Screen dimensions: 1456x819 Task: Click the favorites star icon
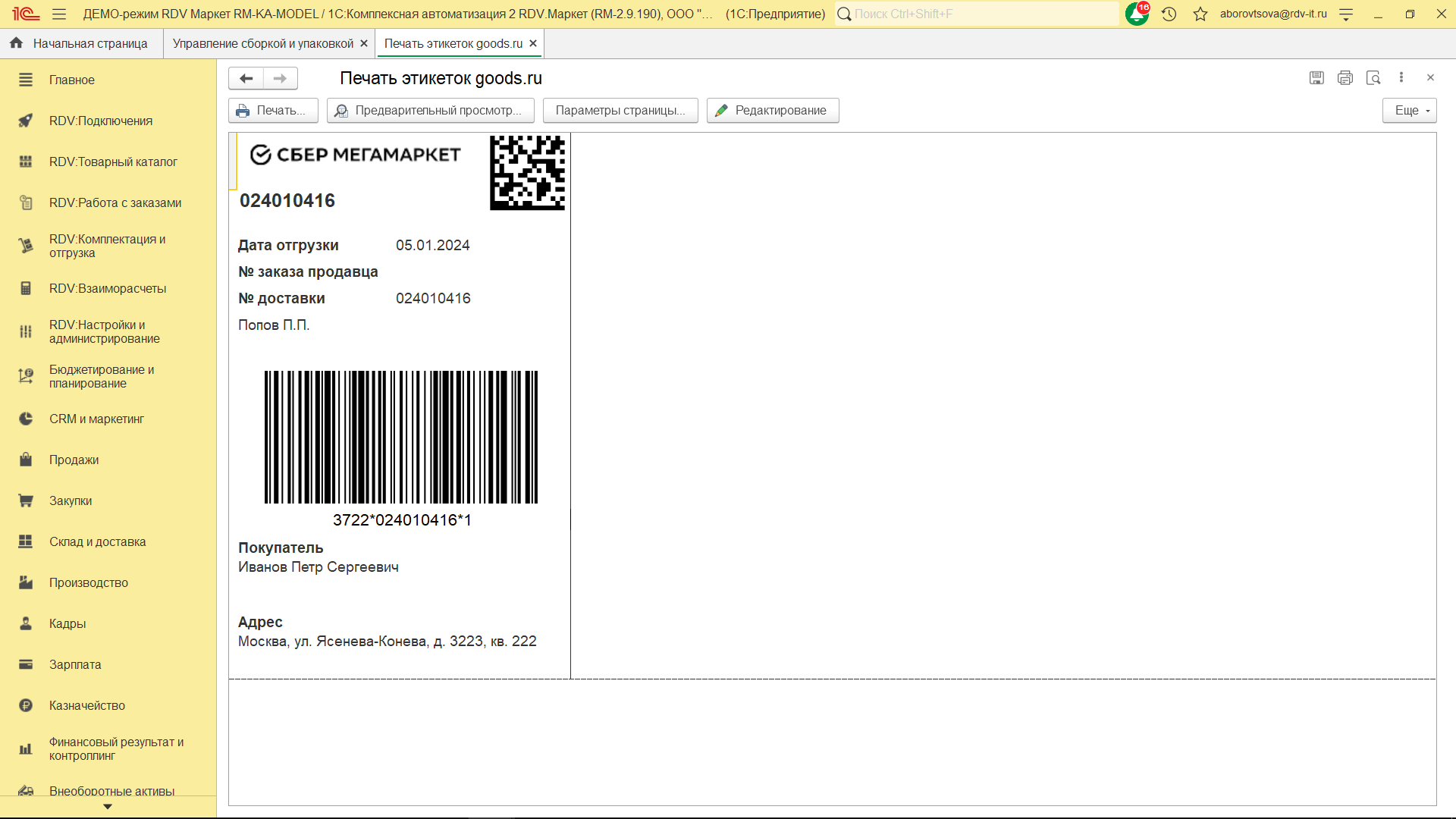click(x=1200, y=14)
